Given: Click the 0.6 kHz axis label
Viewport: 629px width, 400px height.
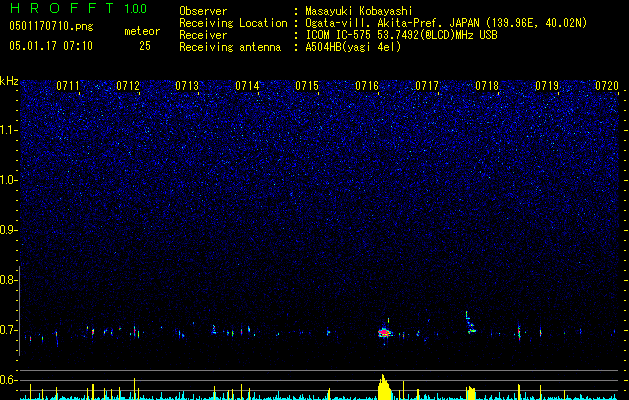Looking at the screenshot, I should tap(8, 380).
